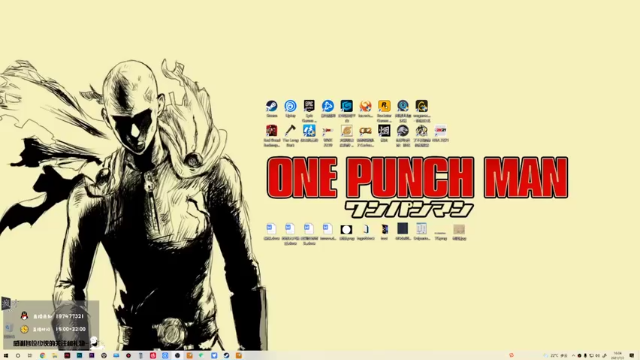The height and width of the screenshot is (360, 640).
Task: Open the Windows Start menu
Action: point(6,356)
